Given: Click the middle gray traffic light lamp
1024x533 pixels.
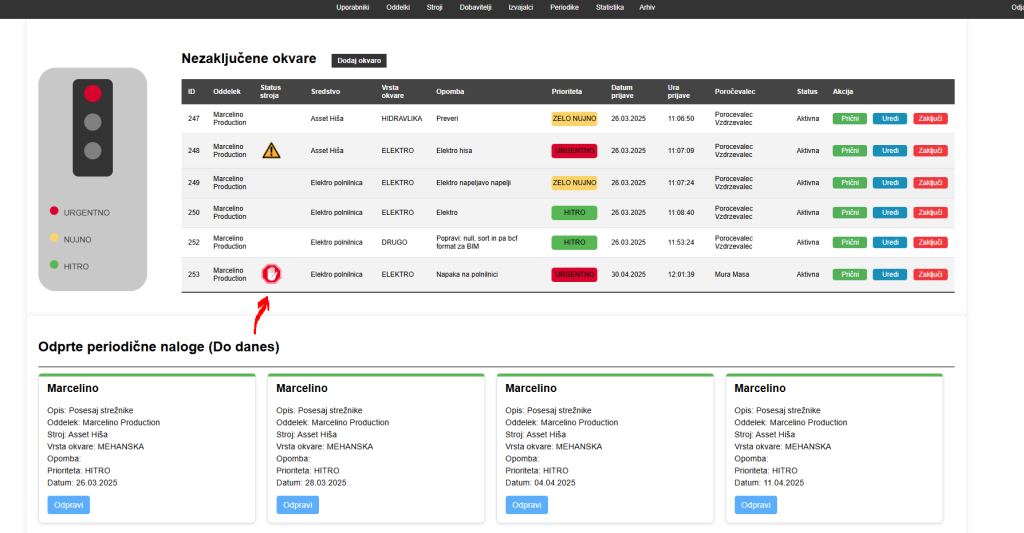Looking at the screenshot, I should [93, 122].
